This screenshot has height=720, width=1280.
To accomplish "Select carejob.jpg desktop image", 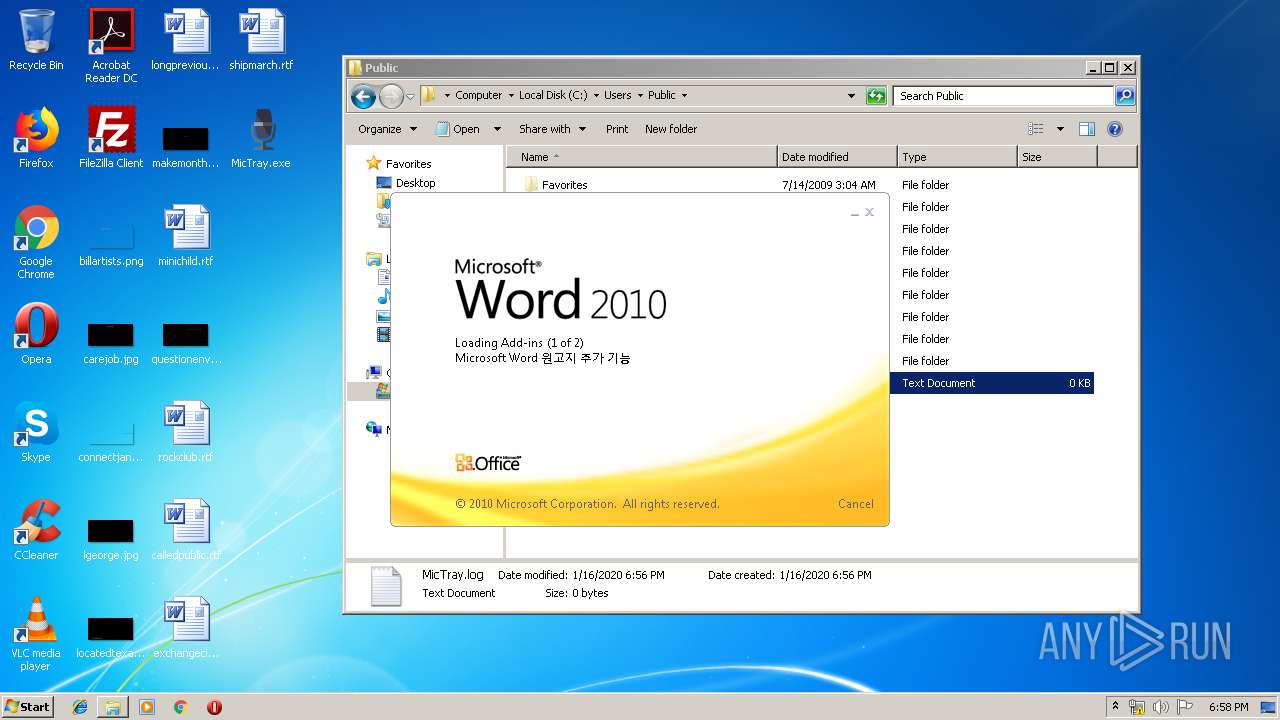I will click(x=111, y=340).
